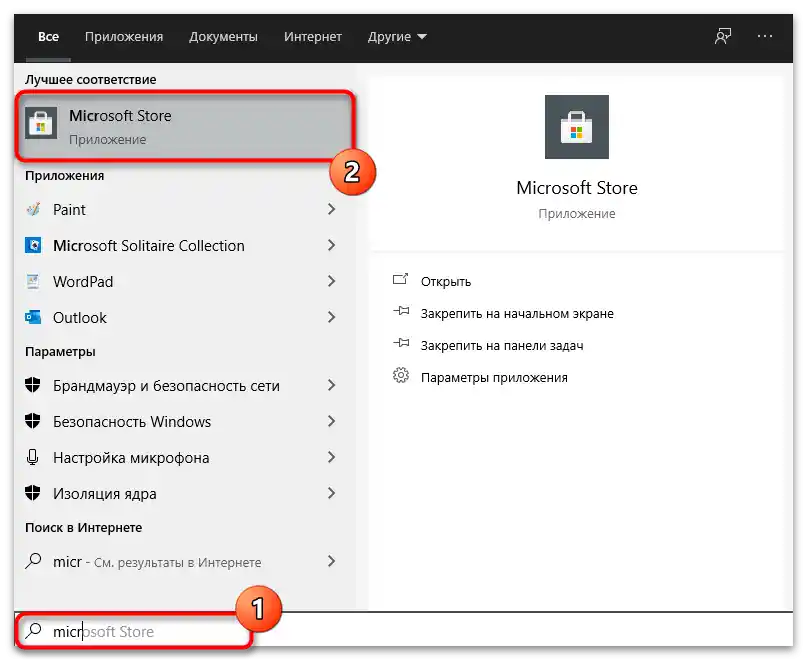Viewport: 807px width, 660px height.
Task: Expand the Outlook result arrow
Action: click(331, 317)
